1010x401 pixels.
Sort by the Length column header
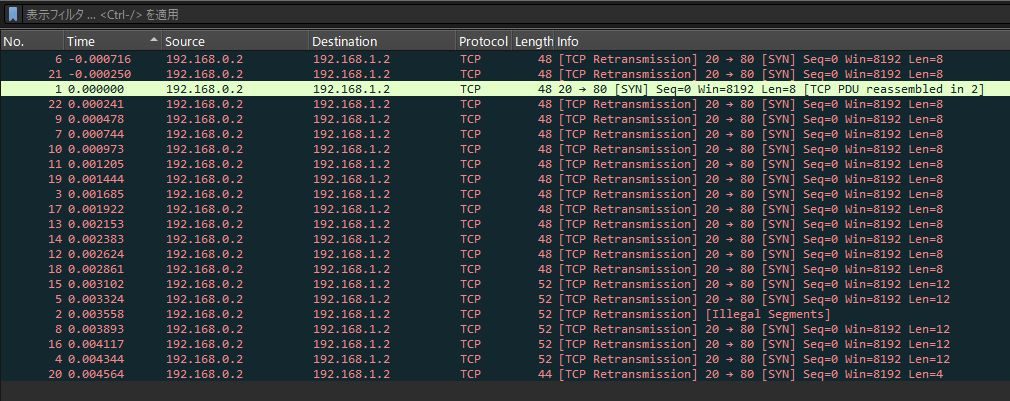coord(532,41)
